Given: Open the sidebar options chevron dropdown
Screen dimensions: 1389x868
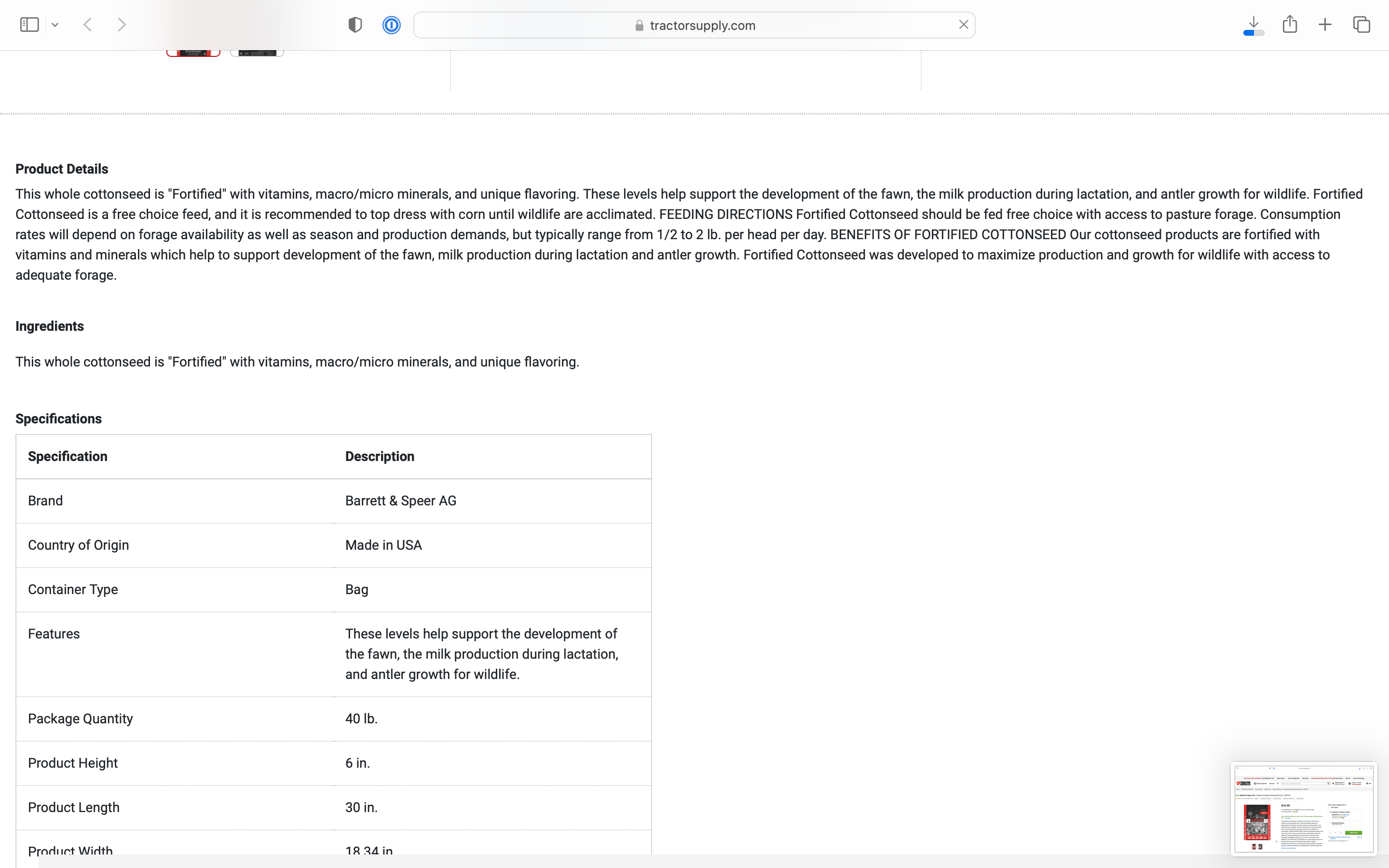Looking at the screenshot, I should pyautogui.click(x=55, y=25).
